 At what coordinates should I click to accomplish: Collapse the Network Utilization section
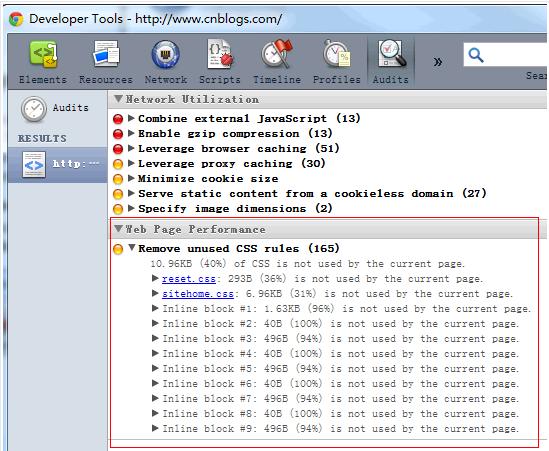click(x=118, y=99)
